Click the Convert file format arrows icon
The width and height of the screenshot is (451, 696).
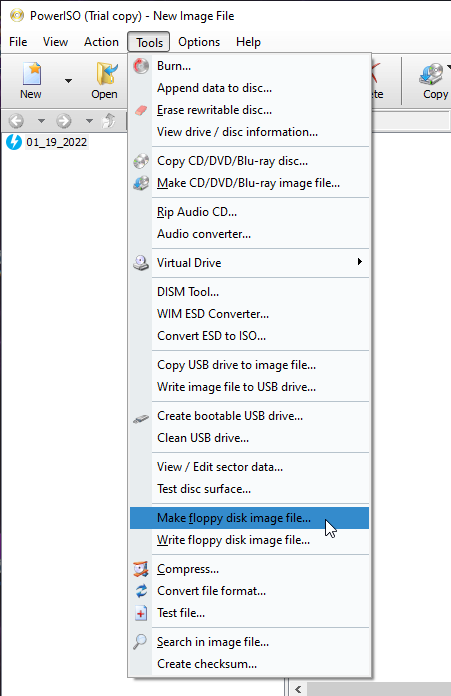click(x=141, y=591)
